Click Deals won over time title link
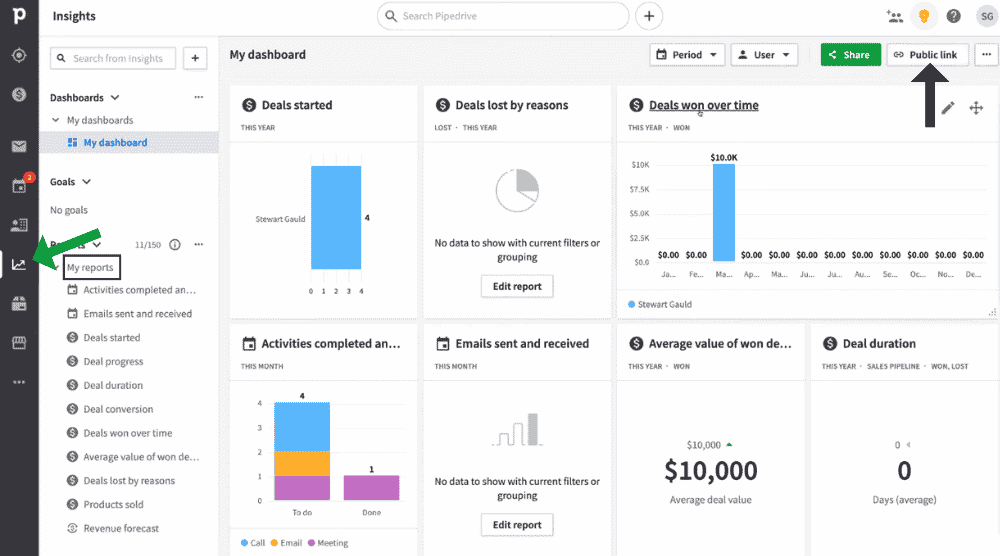 point(703,105)
